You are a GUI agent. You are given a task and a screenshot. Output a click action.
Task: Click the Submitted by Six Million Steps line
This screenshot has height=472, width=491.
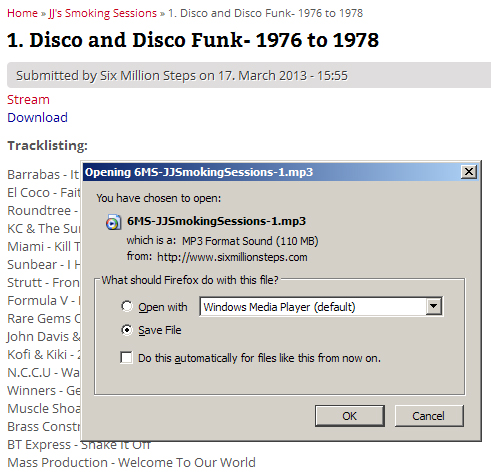click(x=182, y=75)
